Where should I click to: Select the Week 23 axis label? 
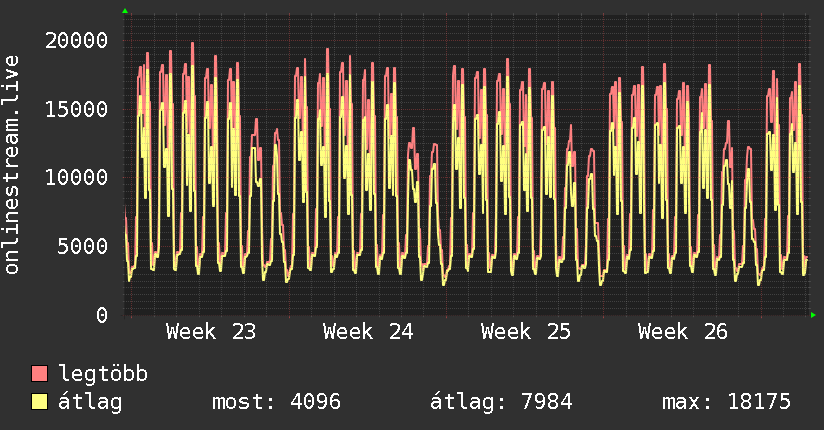point(211,332)
